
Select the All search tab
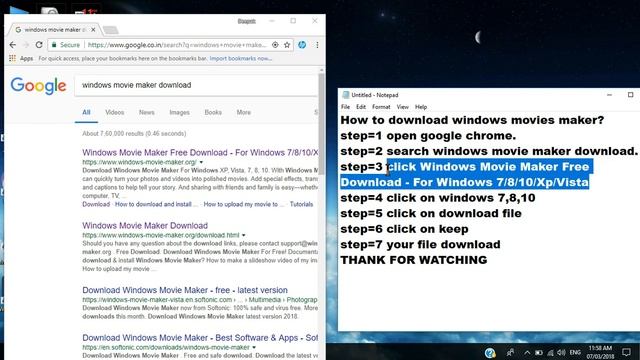[86, 112]
